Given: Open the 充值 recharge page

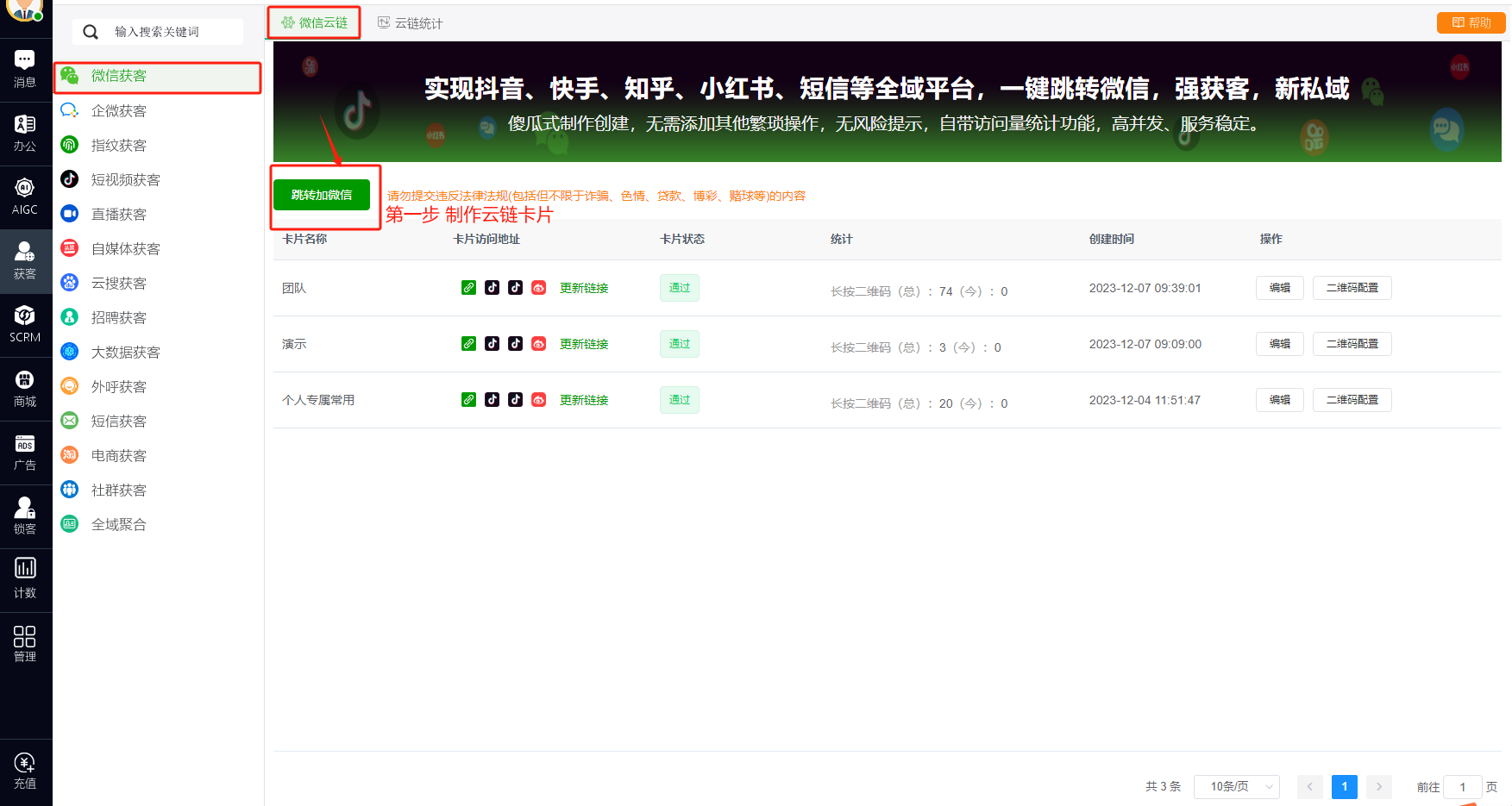Looking at the screenshot, I should (x=25, y=772).
